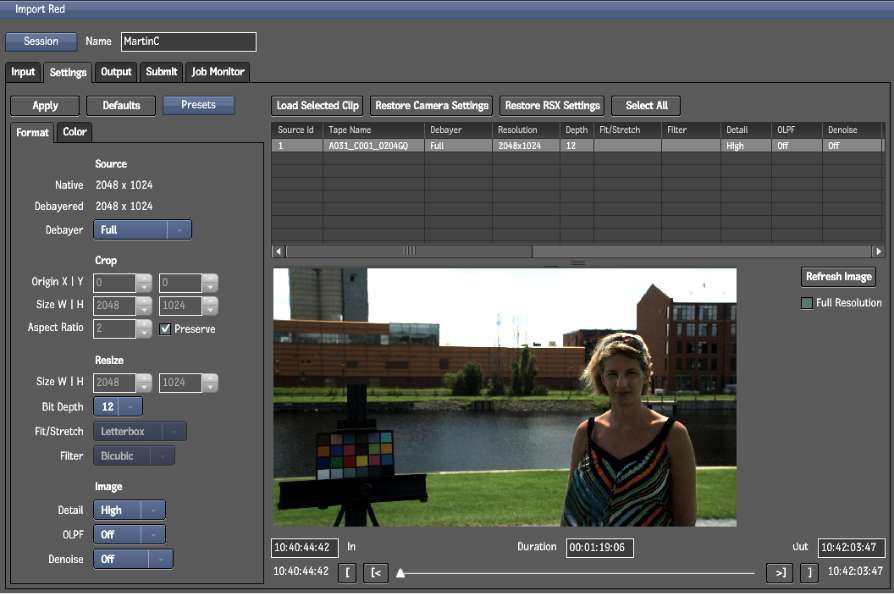The width and height of the screenshot is (894, 594).
Task: Click the timeline playhead slider handle
Action: (401, 573)
